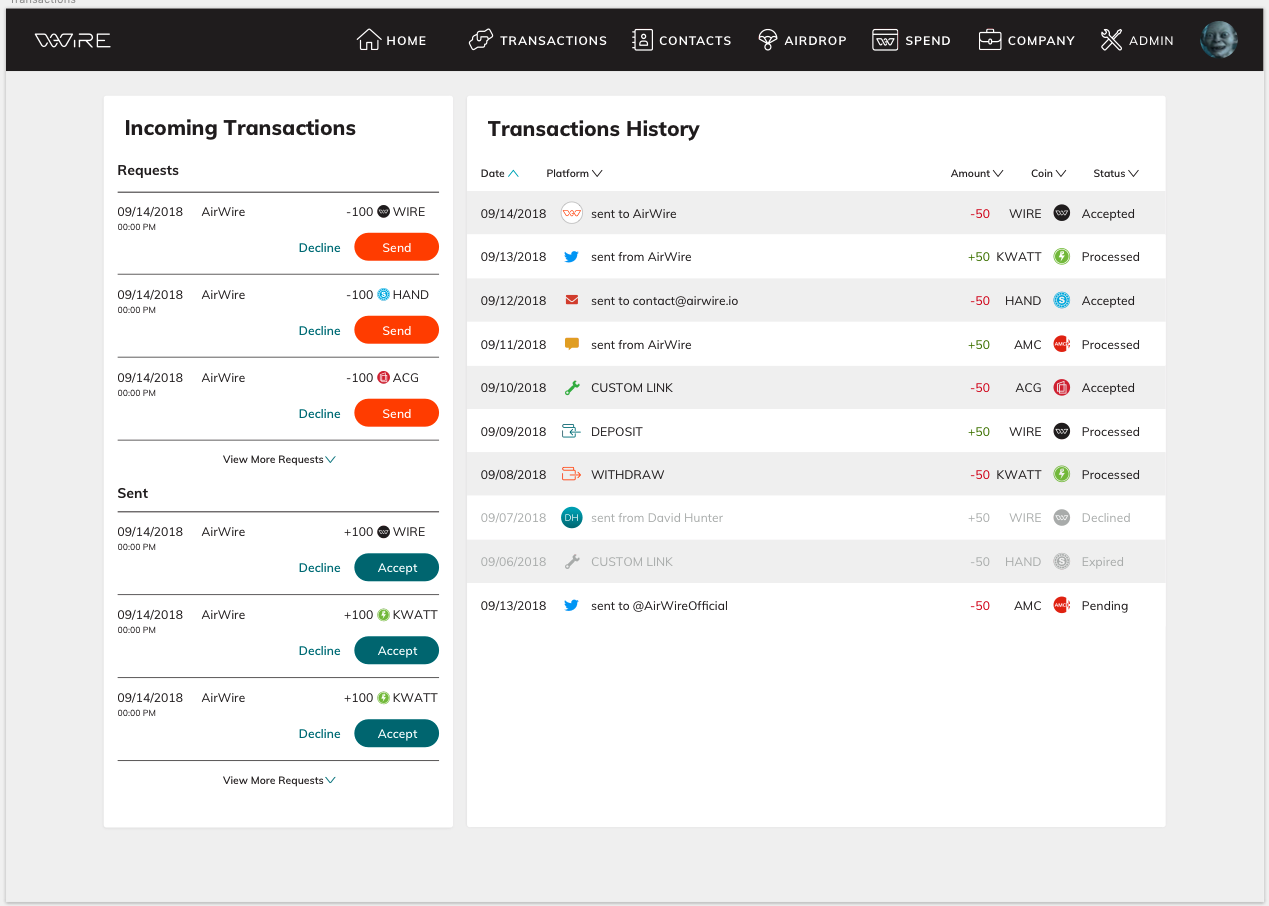The image size is (1269, 906).
Task: Click WIRE coin icon in 09/14/2018 history row
Action: click(1062, 213)
